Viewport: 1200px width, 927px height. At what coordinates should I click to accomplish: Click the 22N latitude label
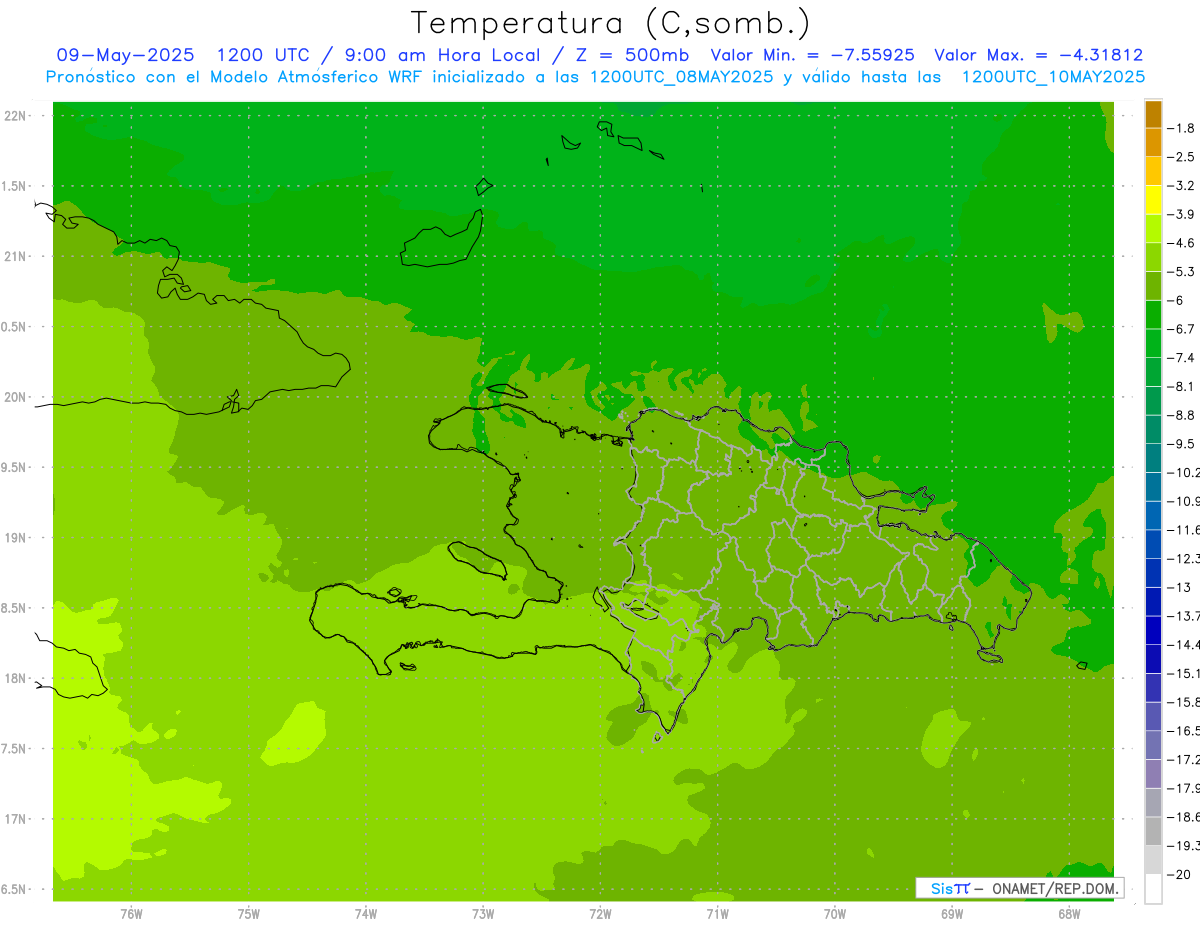[x=17, y=116]
